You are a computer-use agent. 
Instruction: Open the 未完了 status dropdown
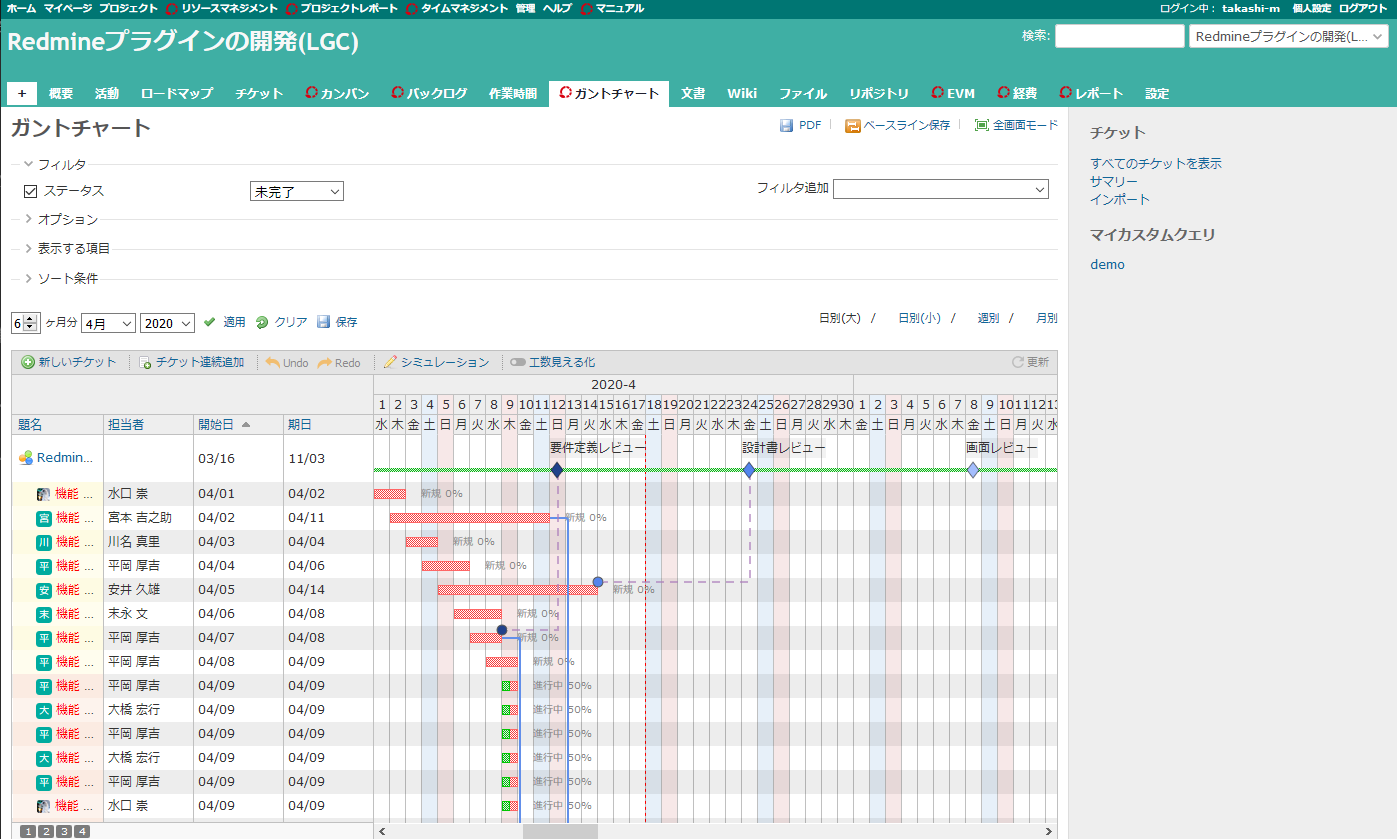[x=296, y=191]
